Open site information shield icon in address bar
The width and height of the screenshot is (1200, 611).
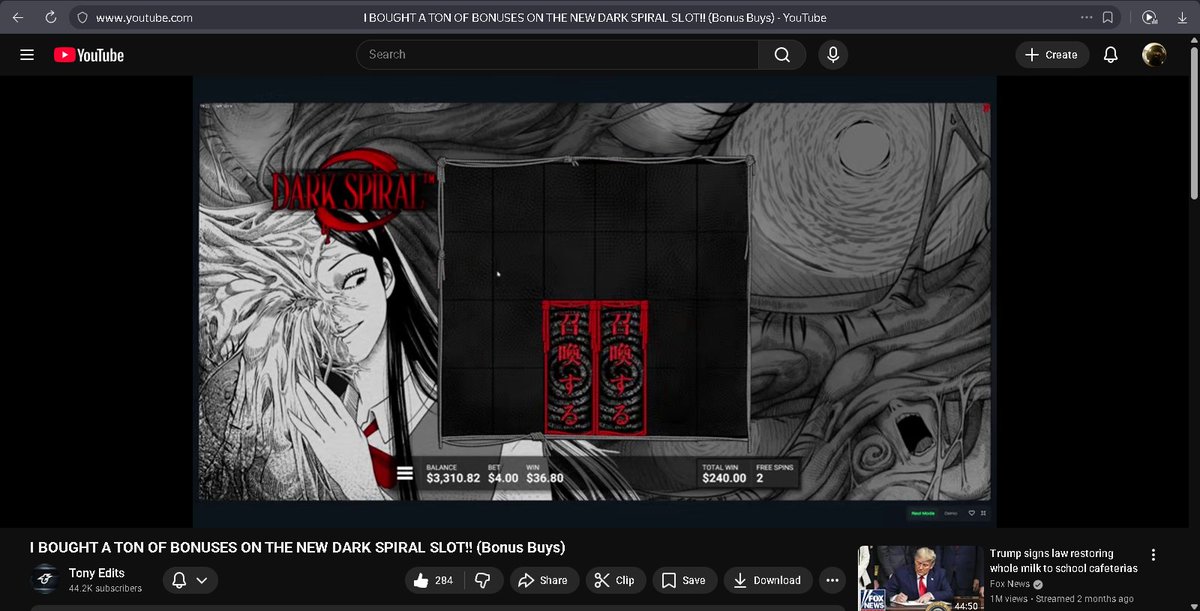point(83,17)
